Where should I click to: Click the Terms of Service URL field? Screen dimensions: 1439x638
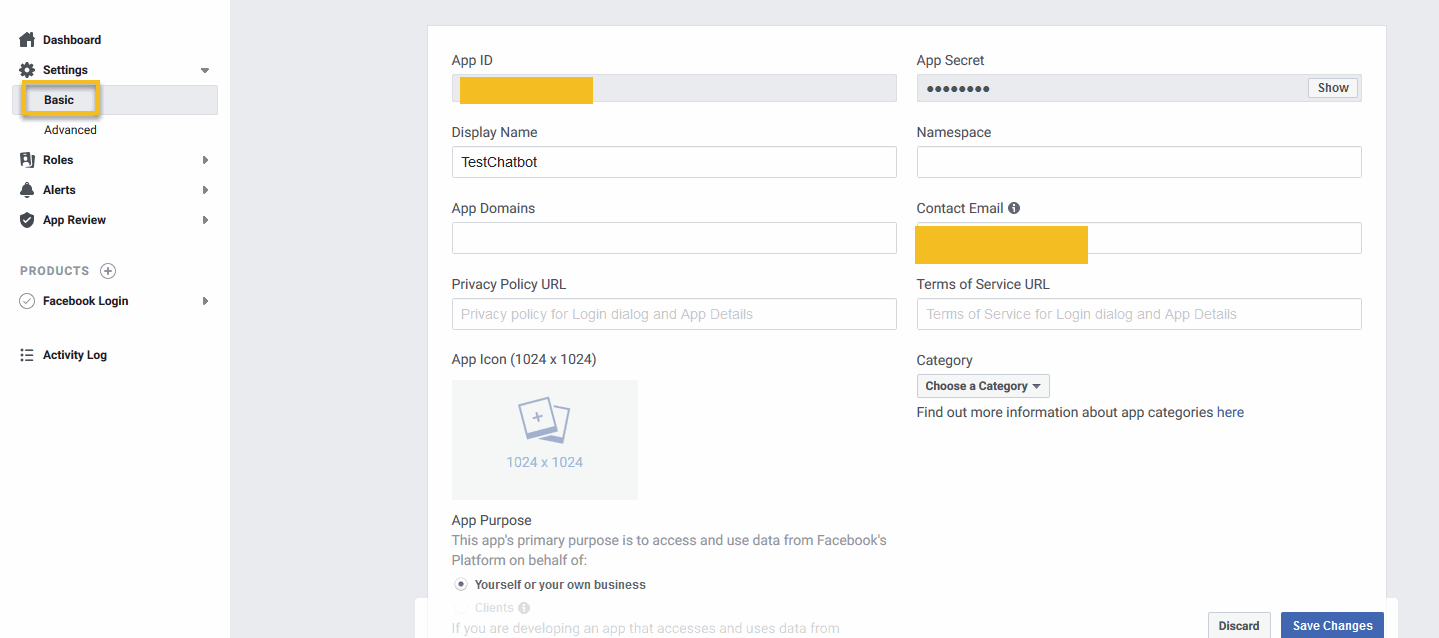pos(1139,314)
